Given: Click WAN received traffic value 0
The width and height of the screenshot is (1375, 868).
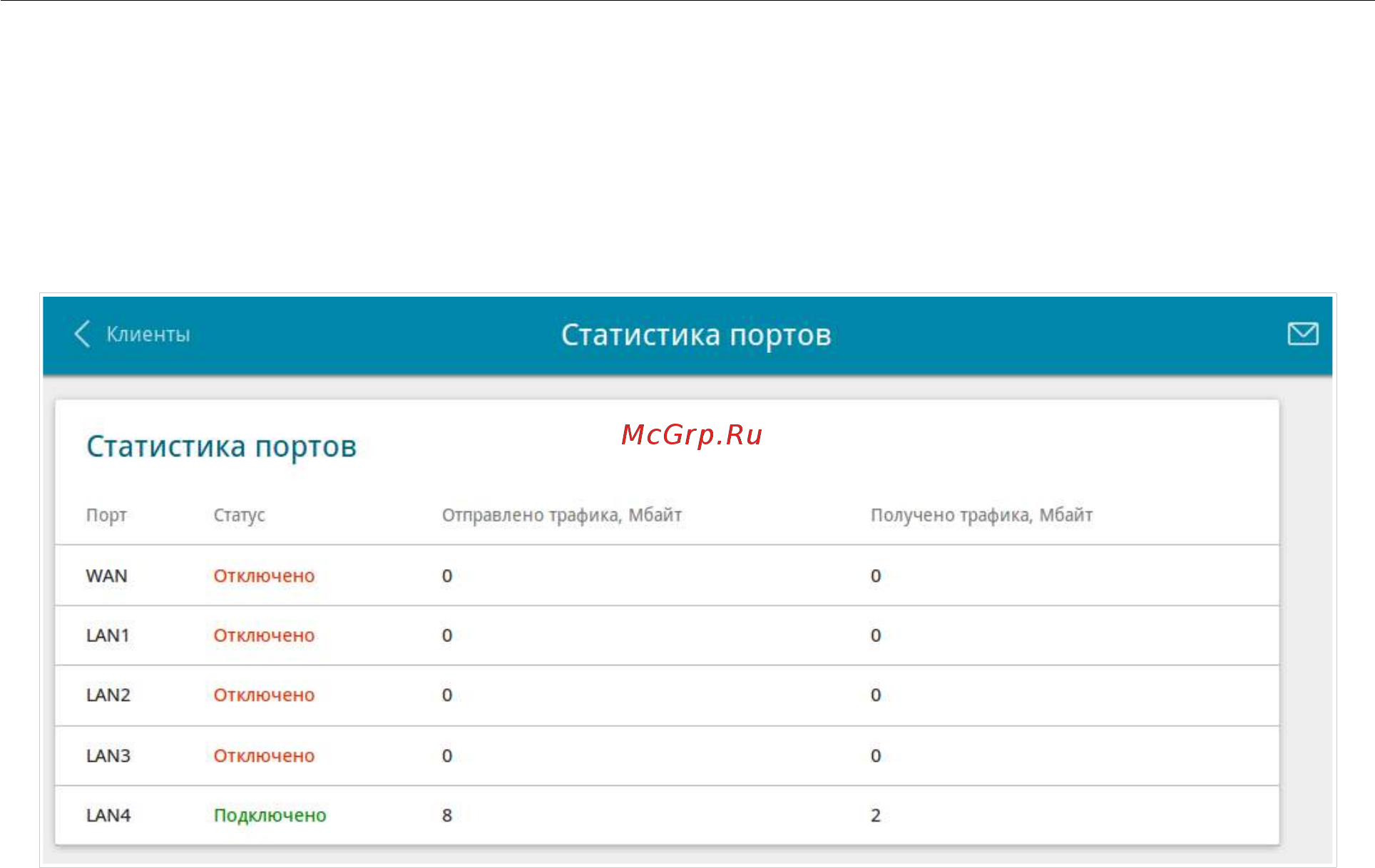Looking at the screenshot, I should pyautogui.click(x=876, y=576).
